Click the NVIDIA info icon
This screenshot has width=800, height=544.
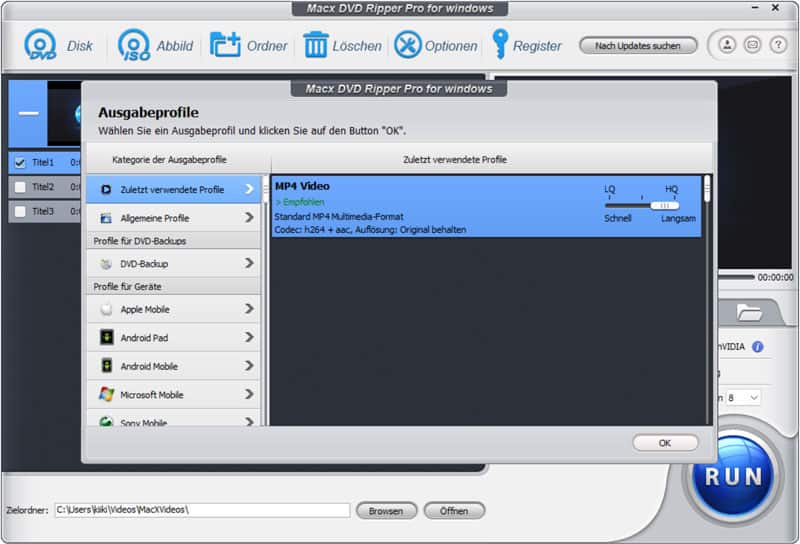(758, 347)
